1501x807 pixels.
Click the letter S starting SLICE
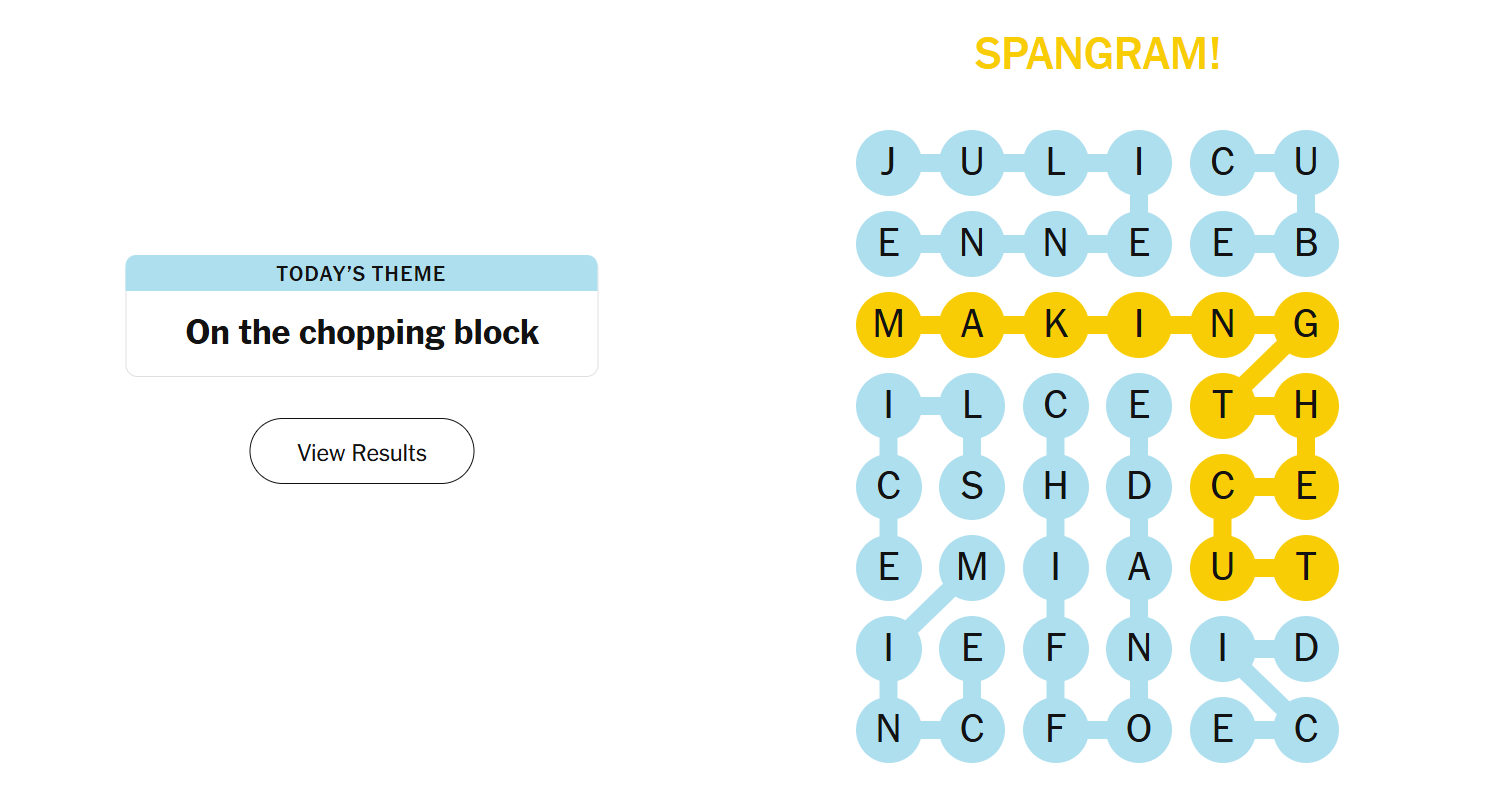[971, 487]
